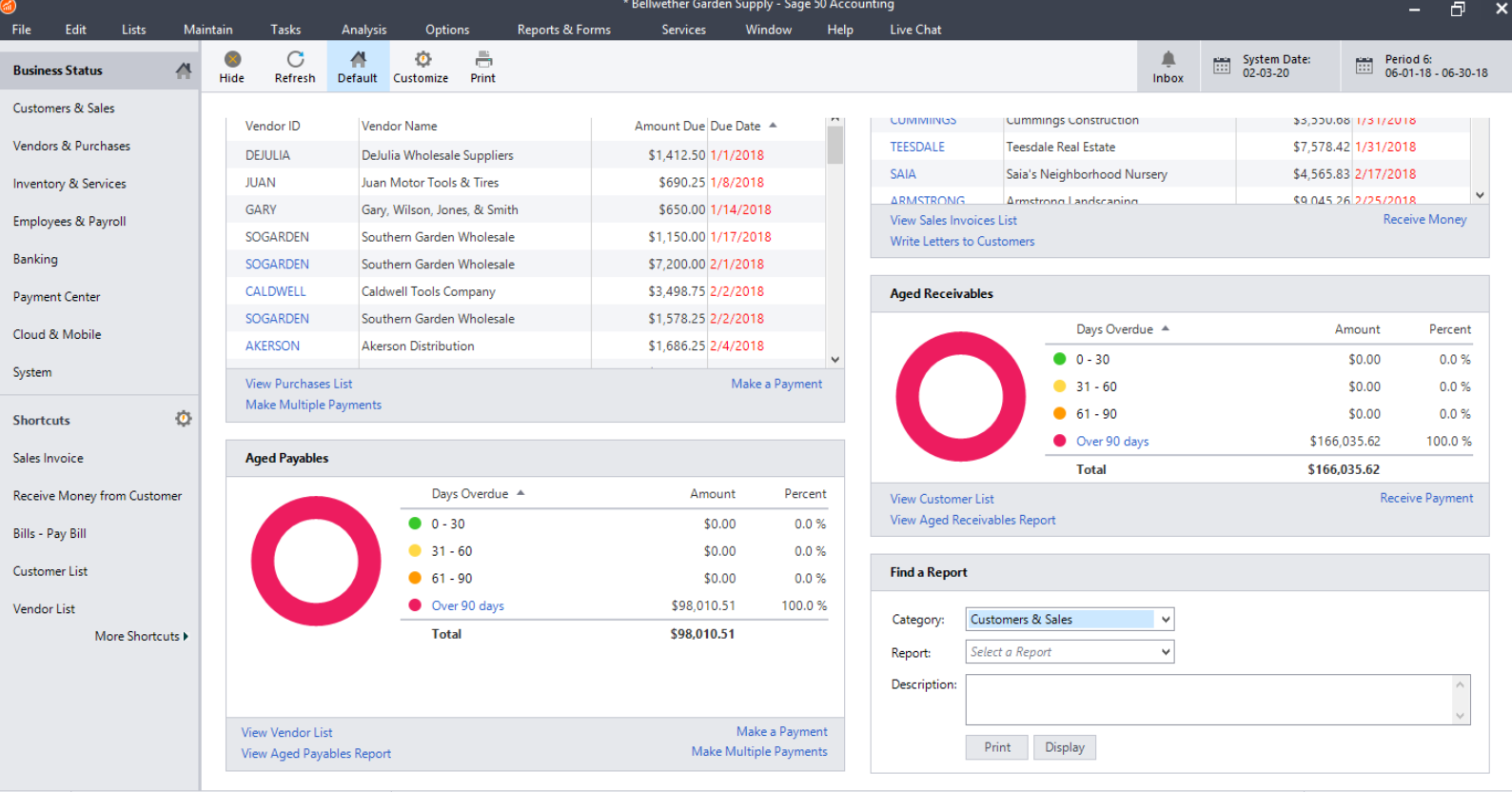The height and width of the screenshot is (792, 1512).
Task: Open Customize gear in toolbar
Action: (x=422, y=60)
